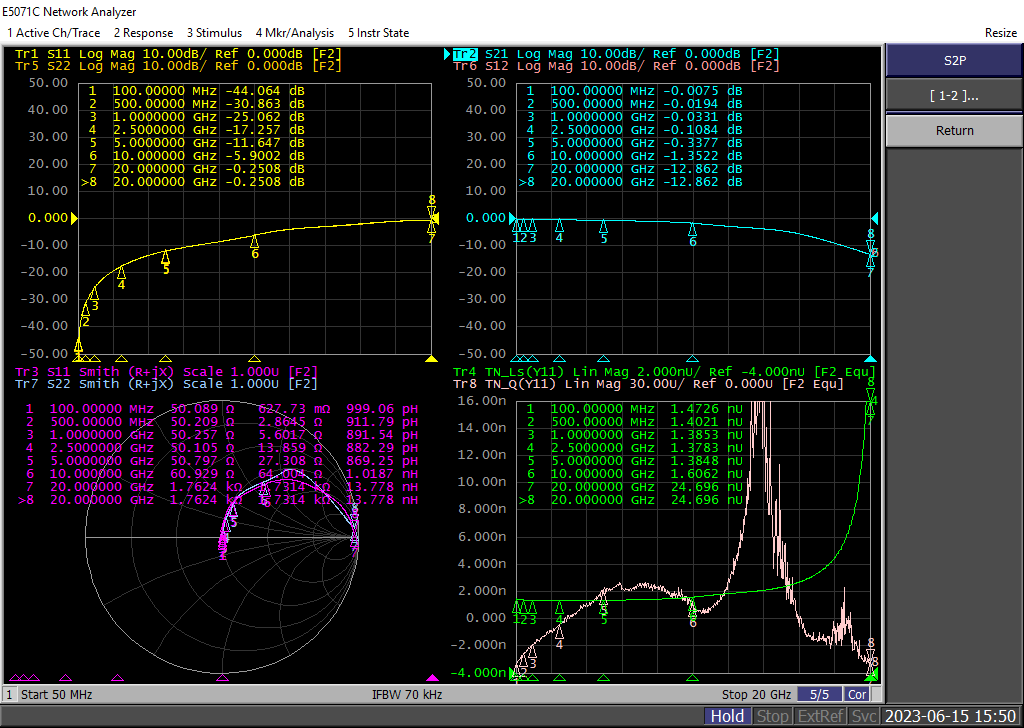The image size is (1024, 728).
Task: Click the magenta marker 6 indicator below Smith chart
Action: (223, 678)
